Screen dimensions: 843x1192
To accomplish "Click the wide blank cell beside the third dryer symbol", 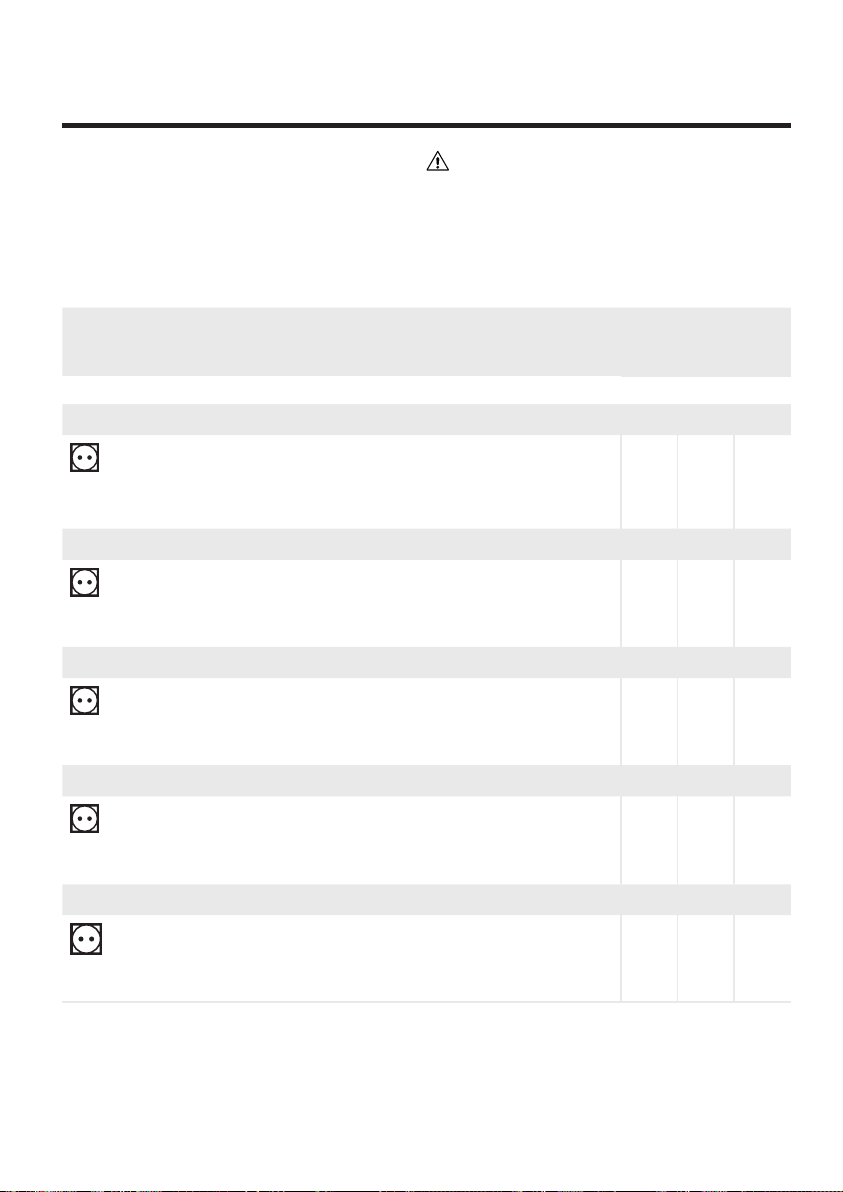I will [362, 721].
